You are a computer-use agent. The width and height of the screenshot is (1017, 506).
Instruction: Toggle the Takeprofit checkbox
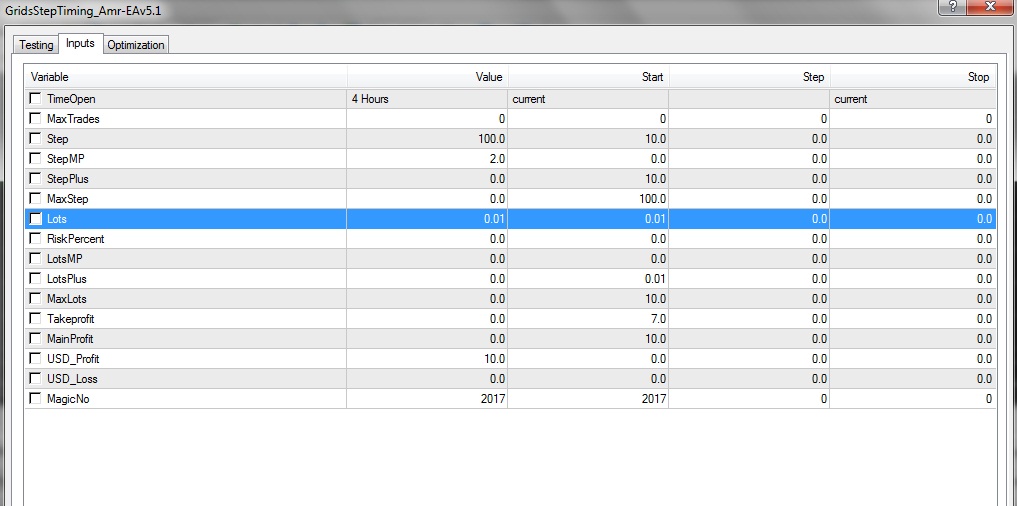tap(36, 319)
